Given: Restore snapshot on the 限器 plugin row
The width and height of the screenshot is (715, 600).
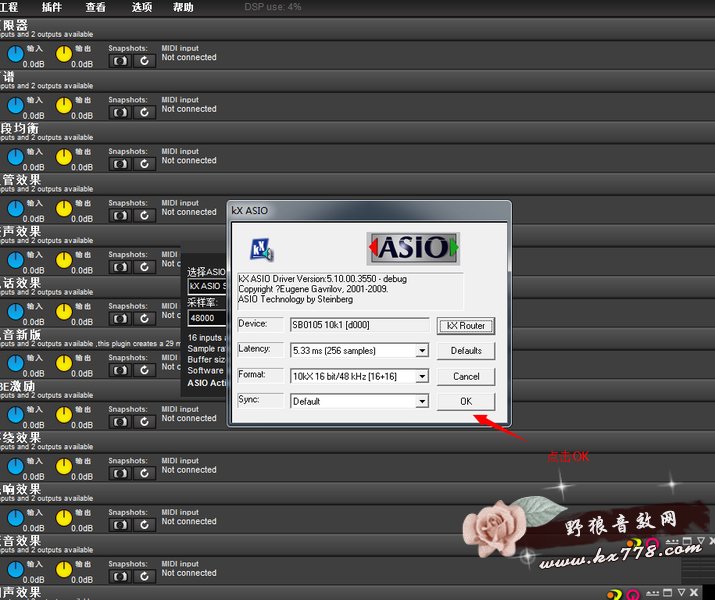Looking at the screenshot, I should point(145,61).
